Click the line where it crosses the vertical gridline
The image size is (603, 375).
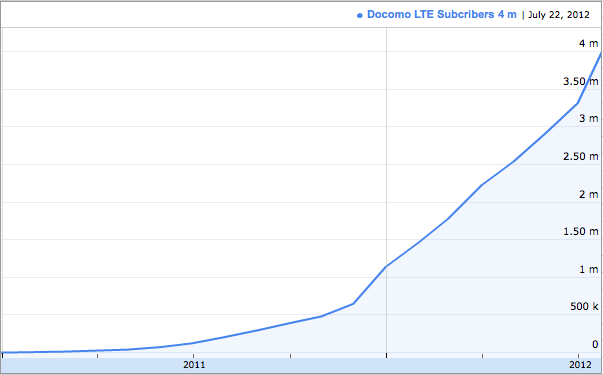click(386, 267)
